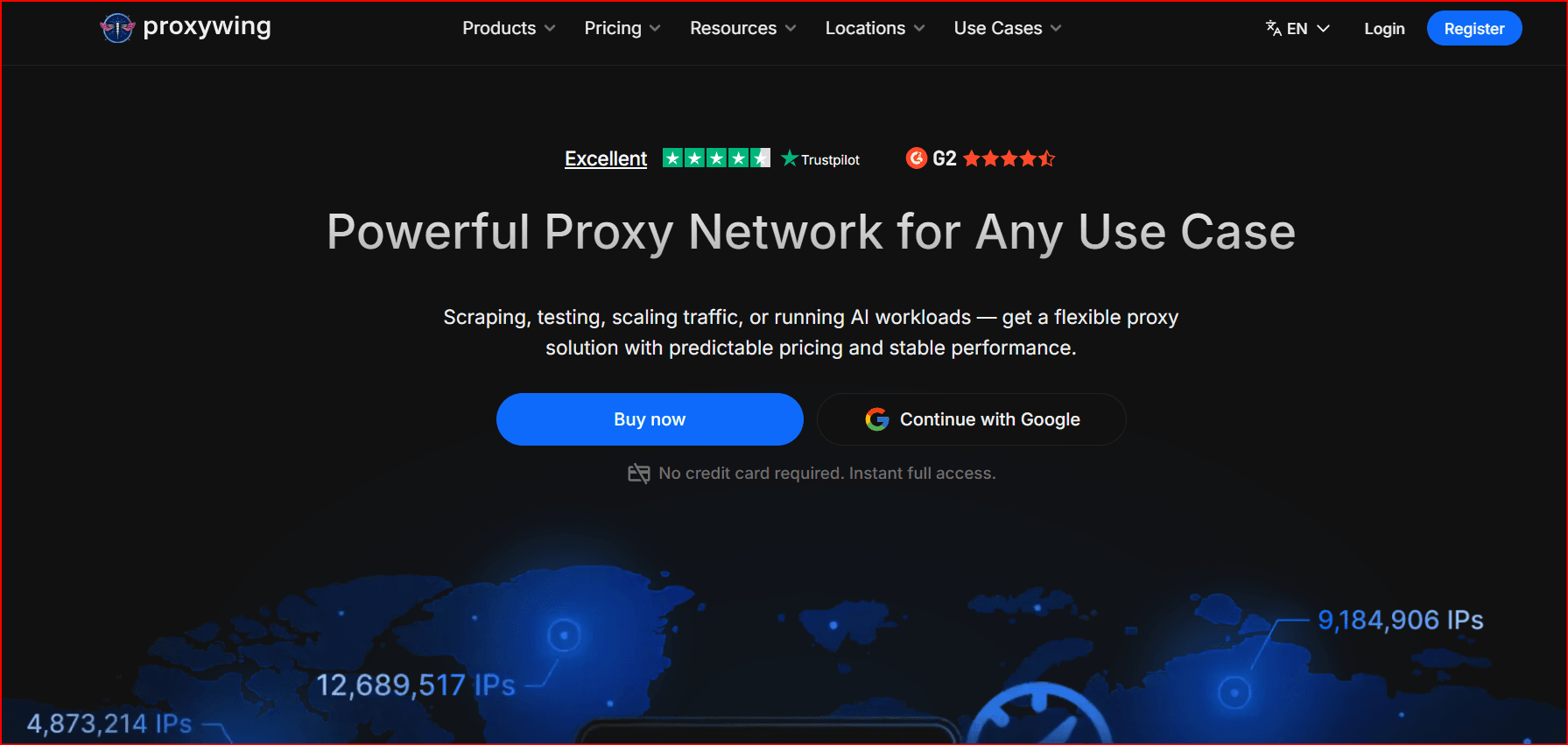Open the Resources menu
This screenshot has width=1568, height=745.
click(743, 28)
